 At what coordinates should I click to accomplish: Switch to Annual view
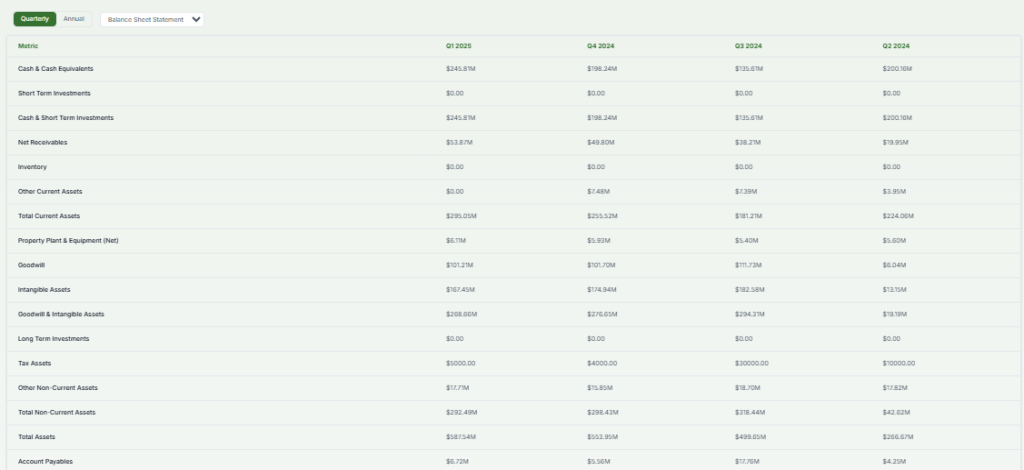74,19
